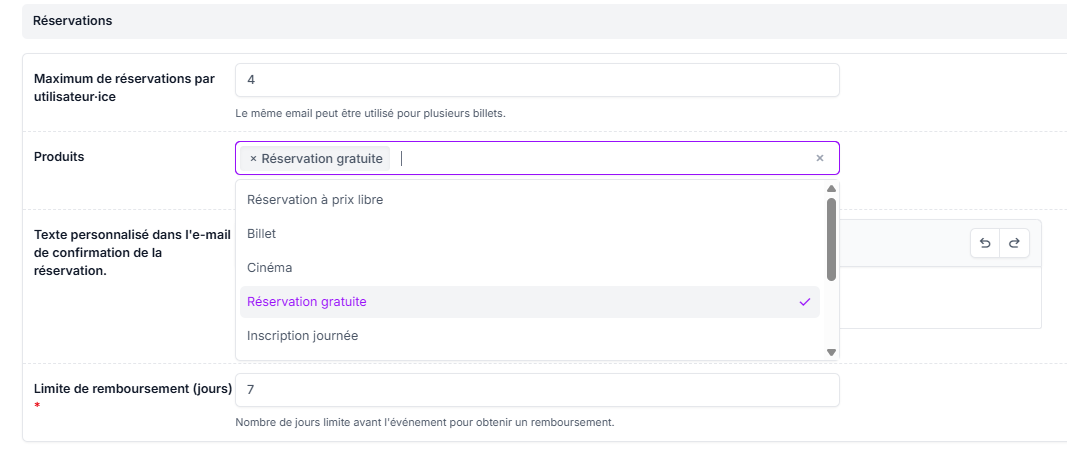This screenshot has width=1067, height=460.
Task: Click the checkmark beside Réservation gratuite option
Action: pos(805,302)
